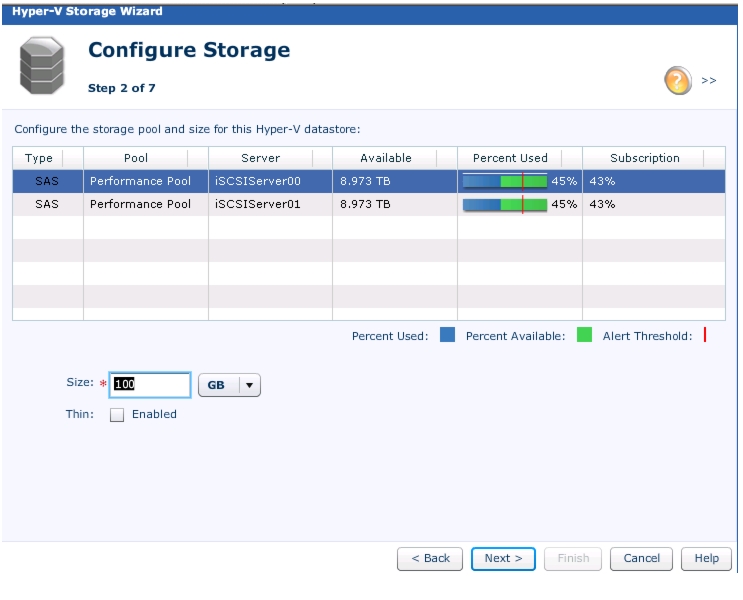The width and height of the screenshot is (743, 600).
Task: Expand the help panel with the >> arrows
Action: click(709, 81)
